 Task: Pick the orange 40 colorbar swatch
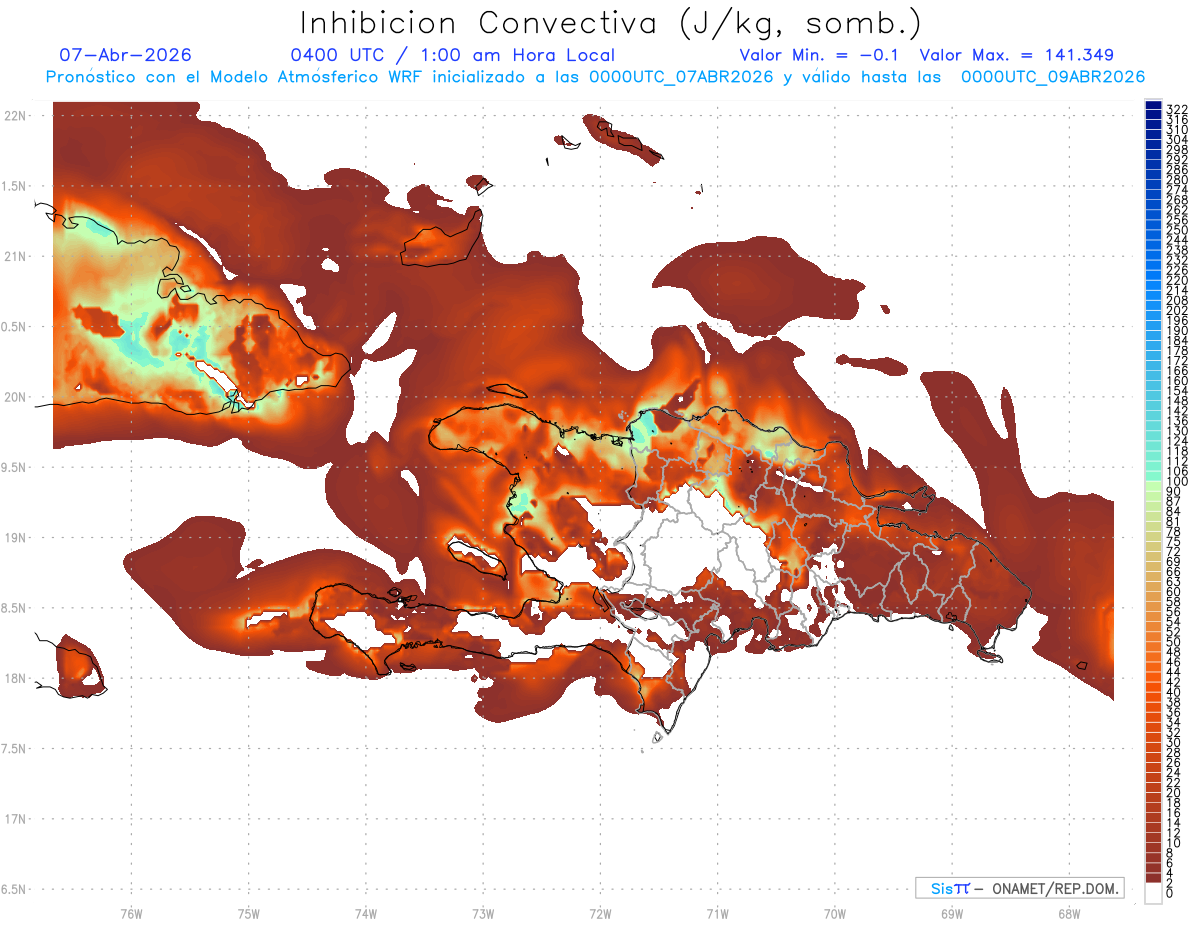pyautogui.click(x=1153, y=692)
